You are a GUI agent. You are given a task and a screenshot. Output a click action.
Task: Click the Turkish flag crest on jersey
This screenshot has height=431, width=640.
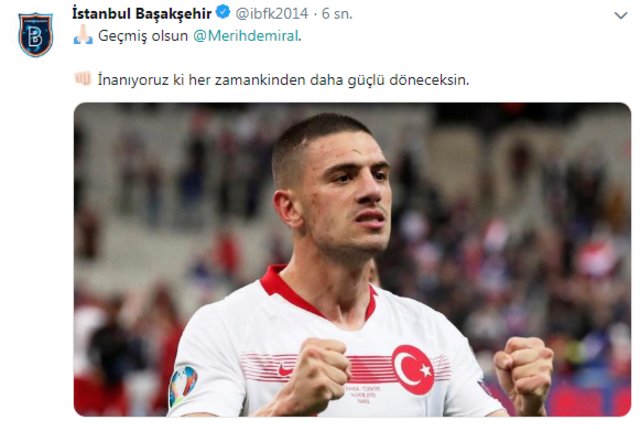413,370
